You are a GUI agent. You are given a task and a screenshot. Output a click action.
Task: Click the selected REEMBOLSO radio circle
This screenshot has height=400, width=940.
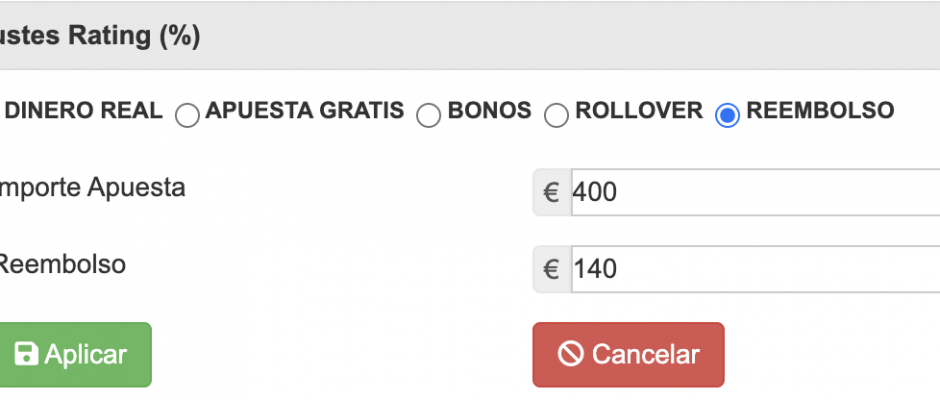tap(728, 116)
